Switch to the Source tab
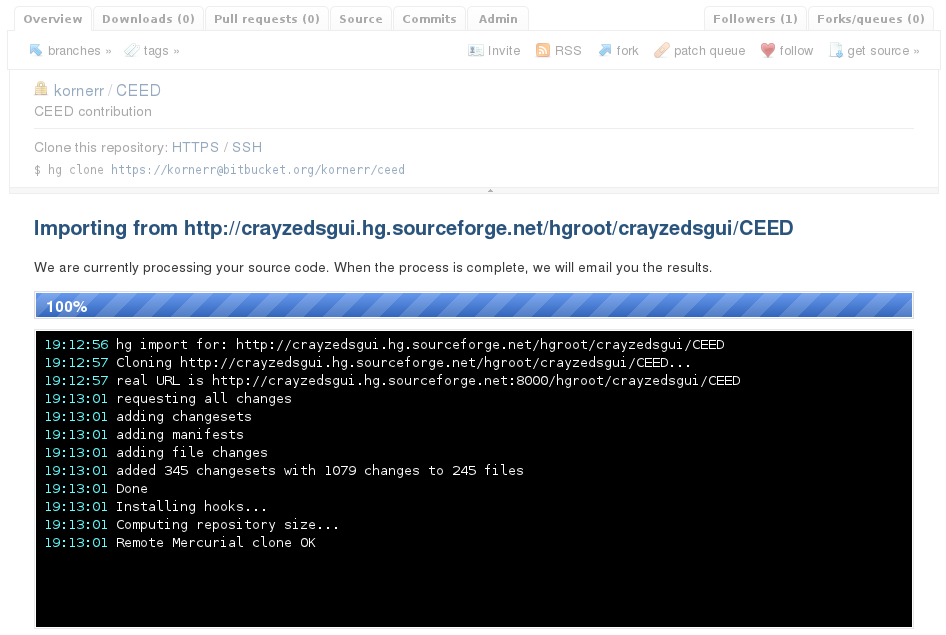 361,19
